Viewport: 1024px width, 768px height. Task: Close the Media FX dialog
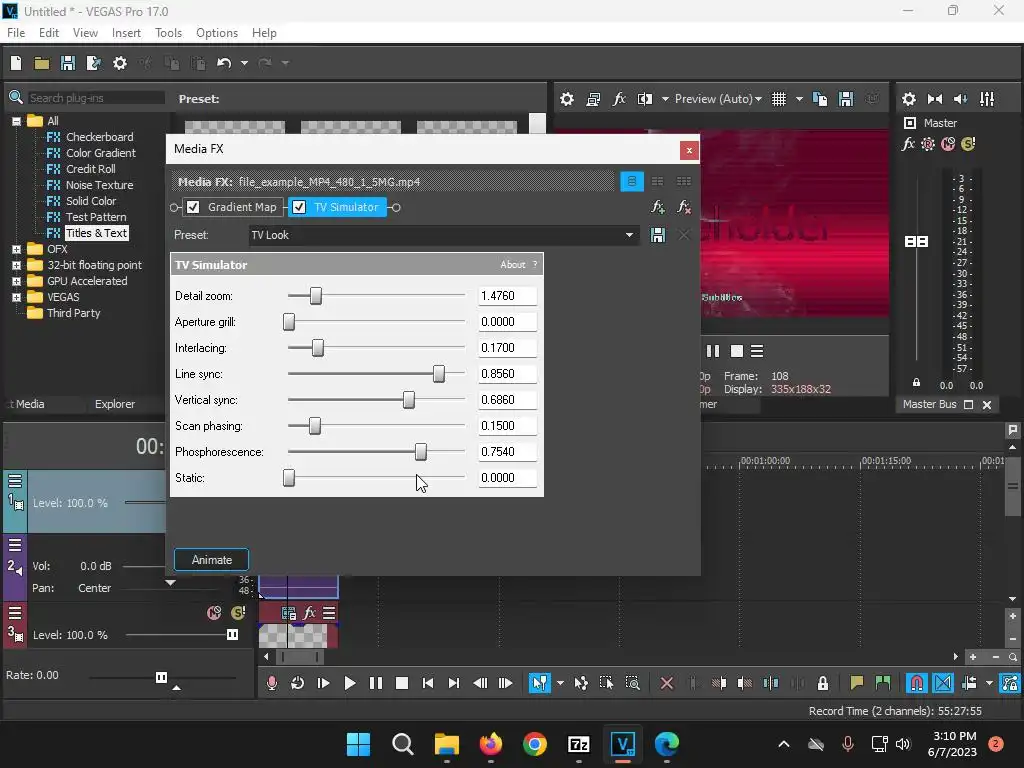point(689,151)
